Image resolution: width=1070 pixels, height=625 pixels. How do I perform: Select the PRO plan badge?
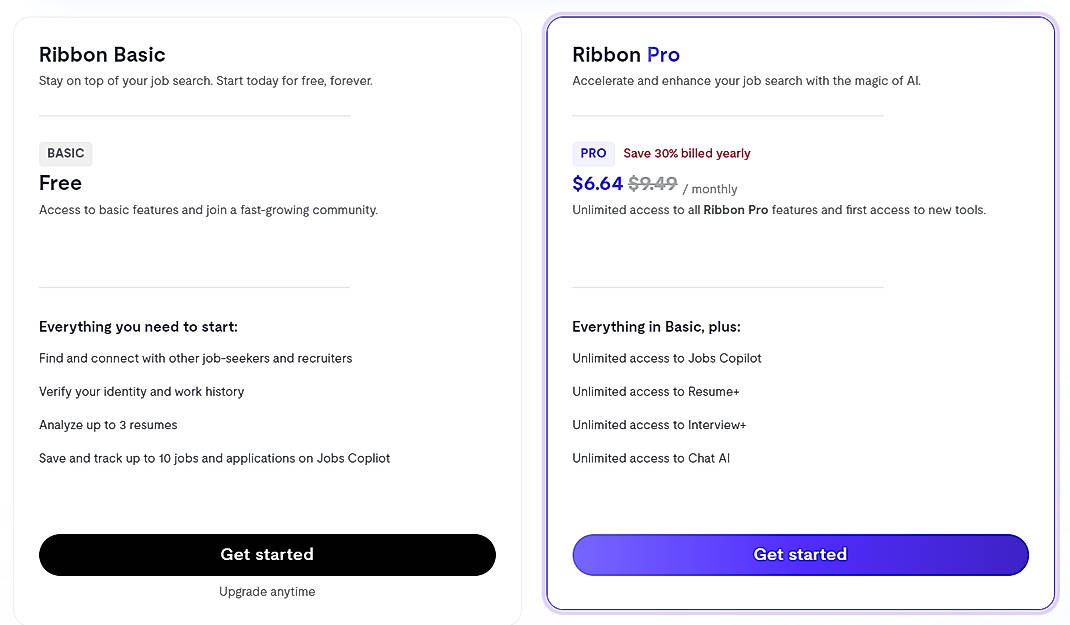tap(593, 153)
